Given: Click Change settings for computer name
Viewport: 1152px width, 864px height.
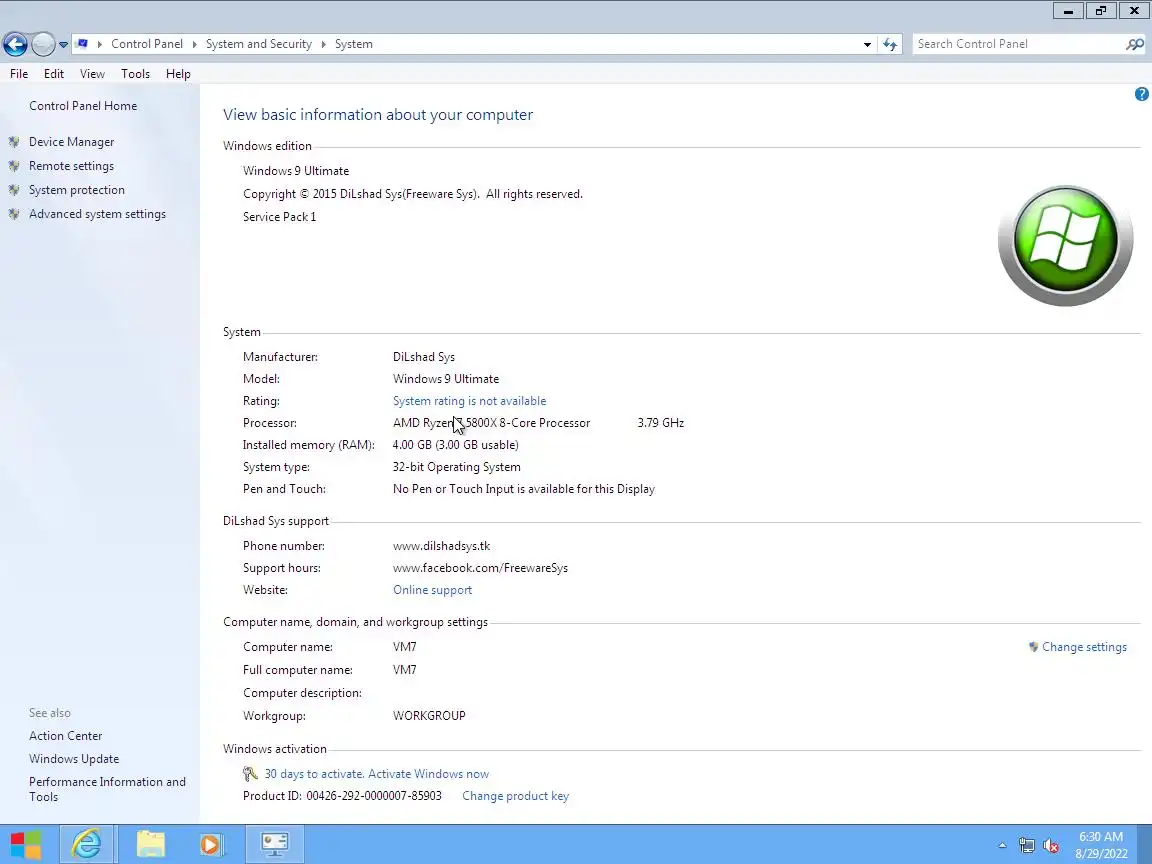Looking at the screenshot, I should [1084, 647].
